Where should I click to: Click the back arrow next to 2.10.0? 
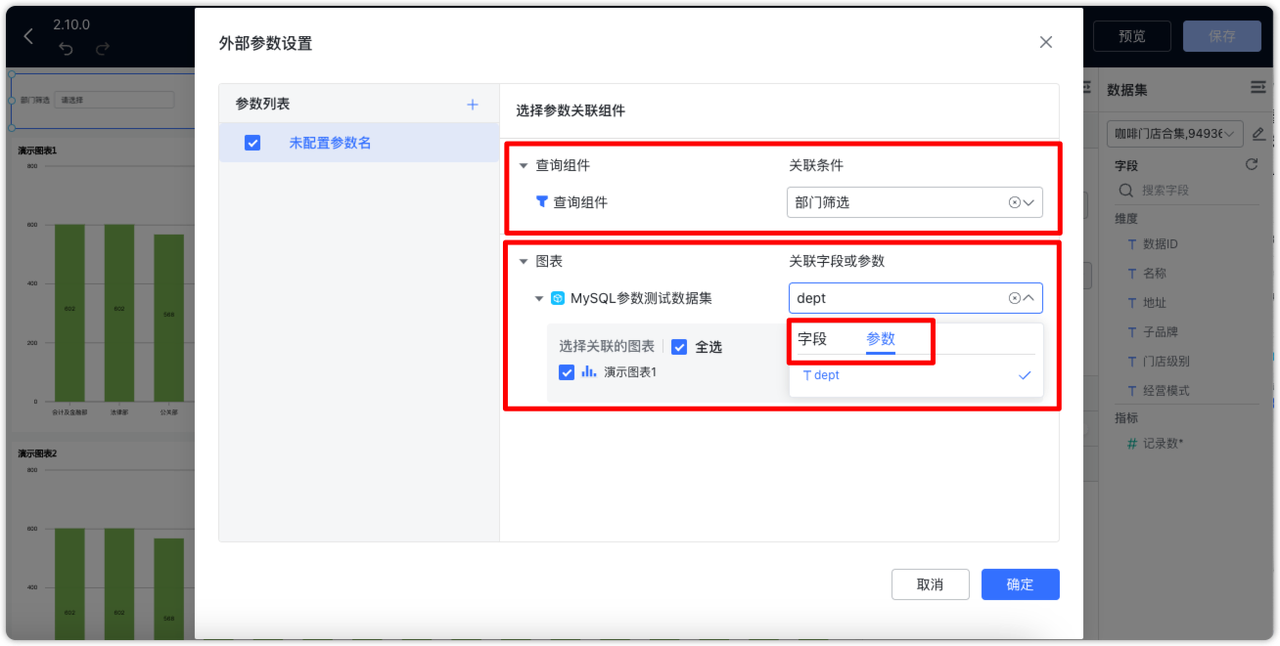[x=28, y=35]
